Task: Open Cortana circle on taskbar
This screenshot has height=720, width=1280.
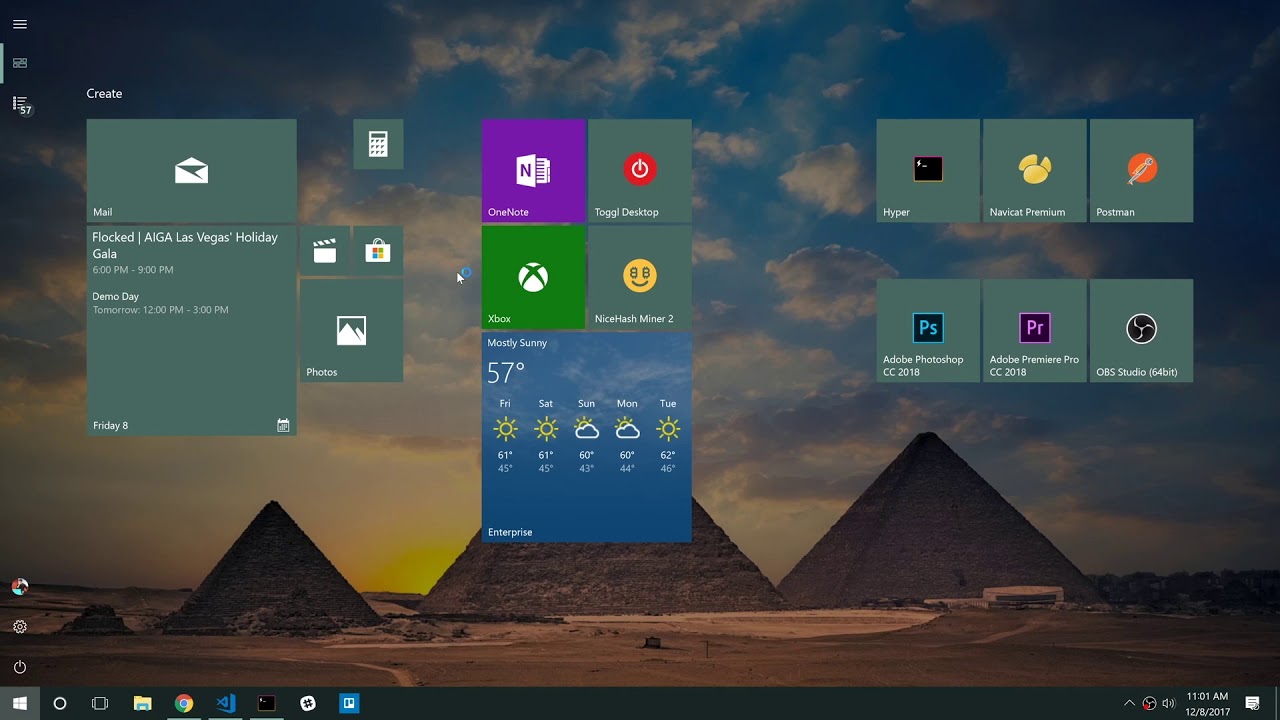Action: tap(60, 703)
